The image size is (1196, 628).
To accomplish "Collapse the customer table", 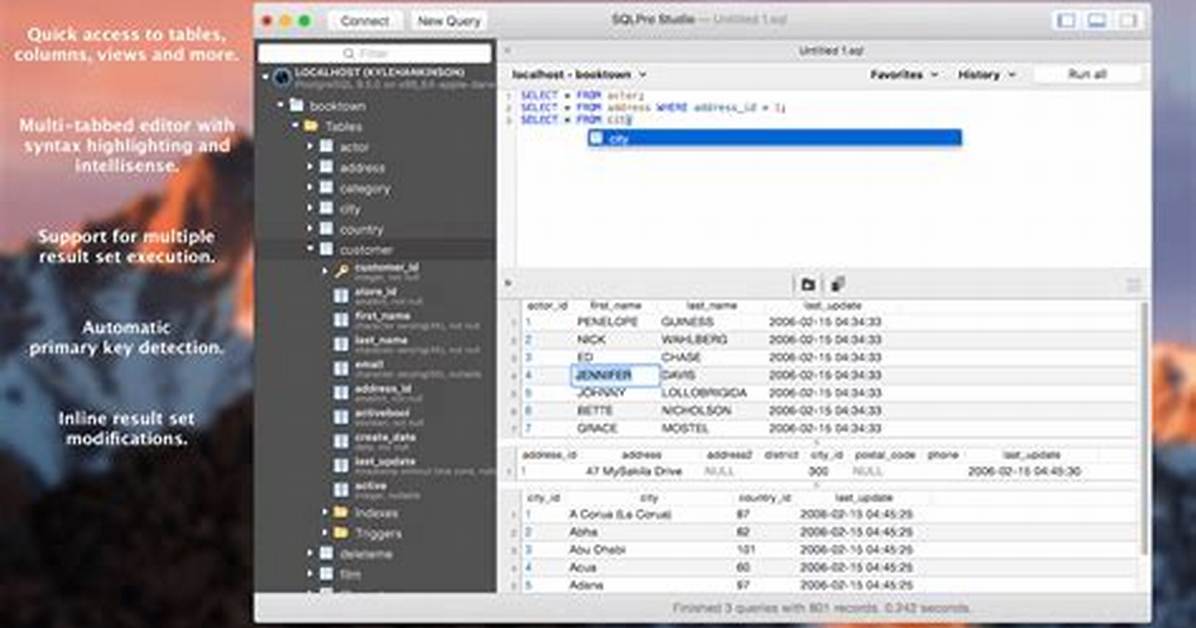I will (310, 249).
